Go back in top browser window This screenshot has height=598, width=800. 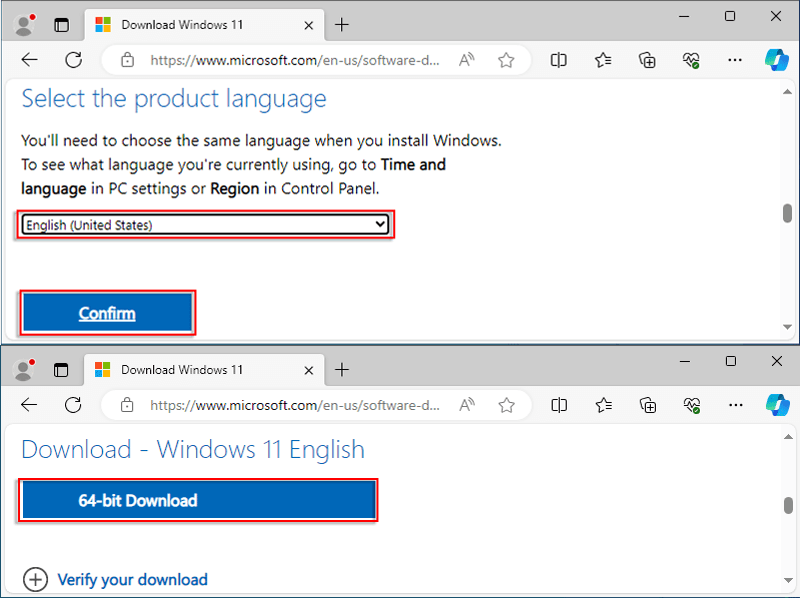[30, 60]
